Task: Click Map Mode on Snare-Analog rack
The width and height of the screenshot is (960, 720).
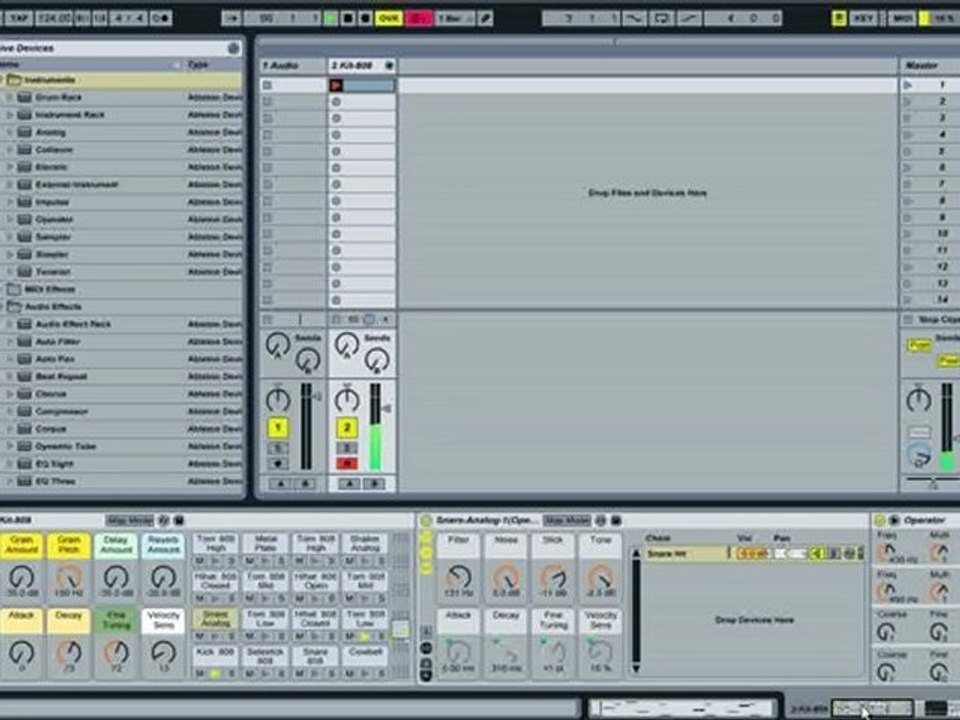Action: [x=567, y=520]
